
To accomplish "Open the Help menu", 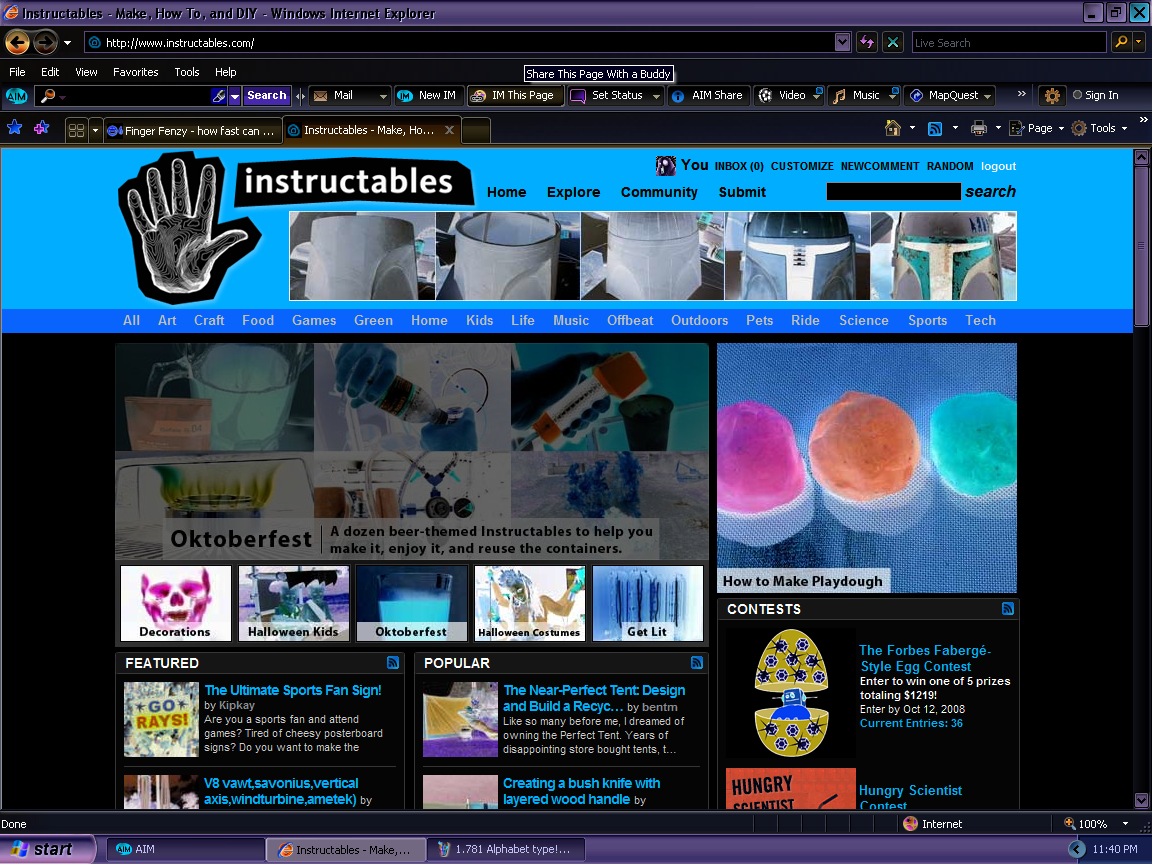I will point(226,72).
